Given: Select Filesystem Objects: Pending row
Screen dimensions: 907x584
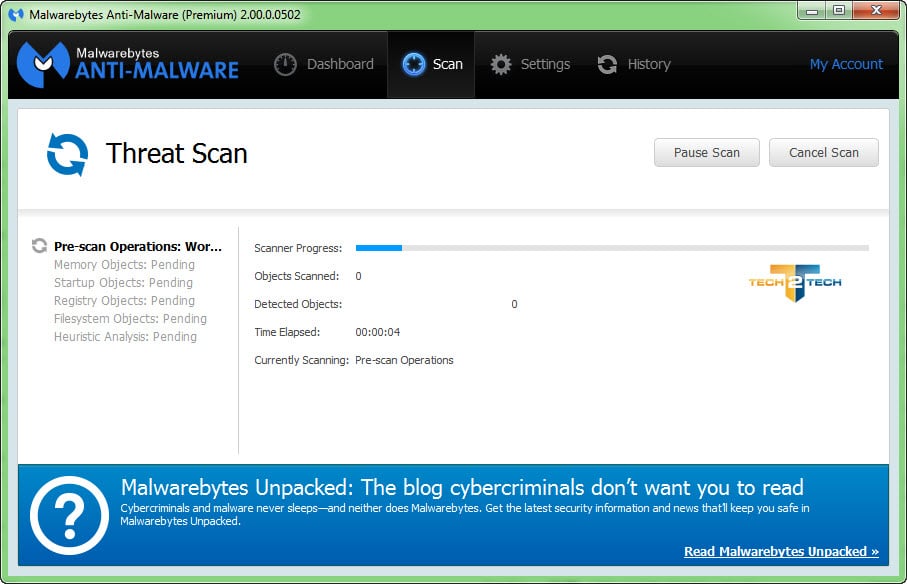Looking at the screenshot, I should [130, 319].
